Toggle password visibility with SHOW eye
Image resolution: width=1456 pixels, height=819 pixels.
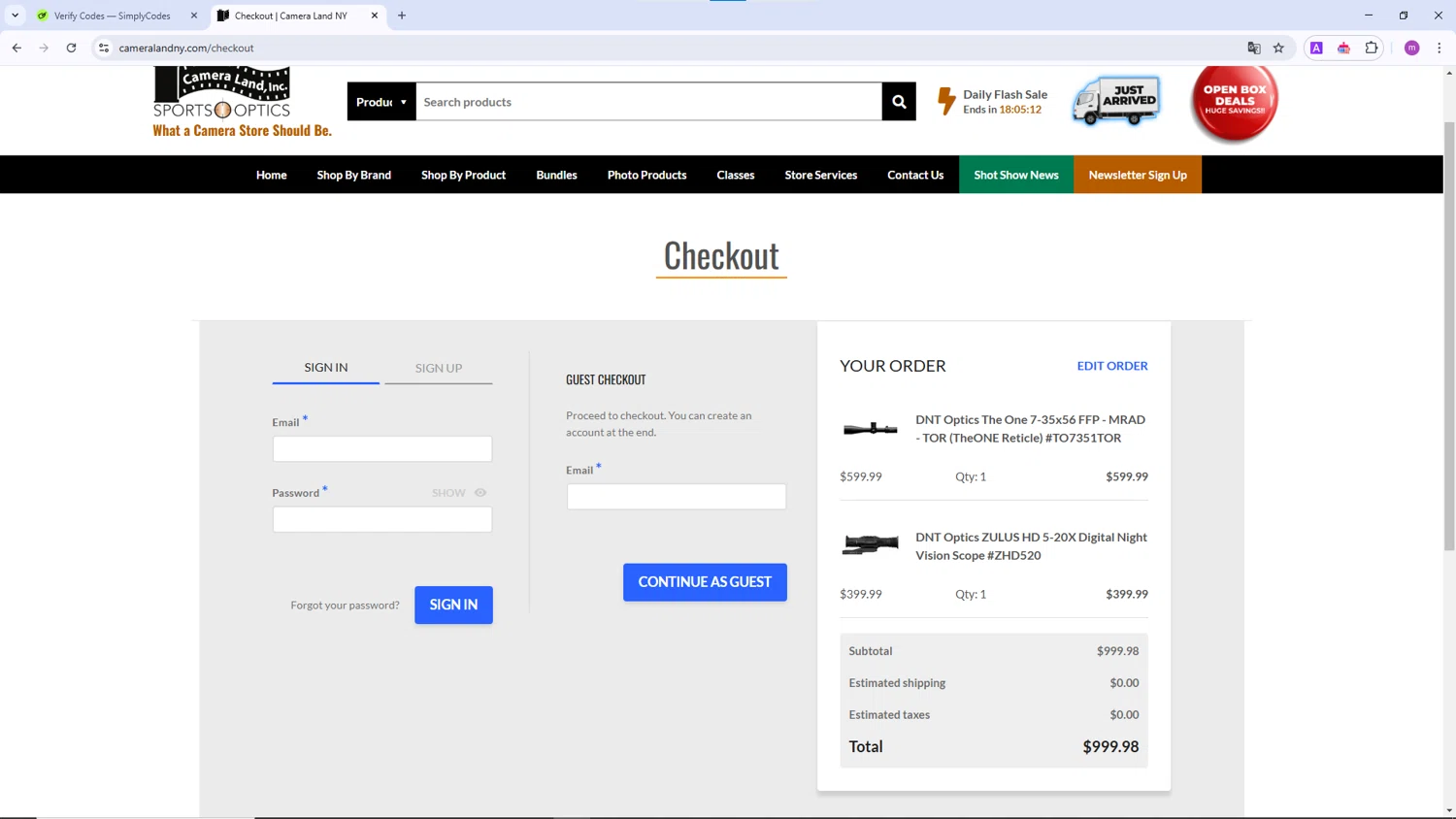pyautogui.click(x=459, y=493)
